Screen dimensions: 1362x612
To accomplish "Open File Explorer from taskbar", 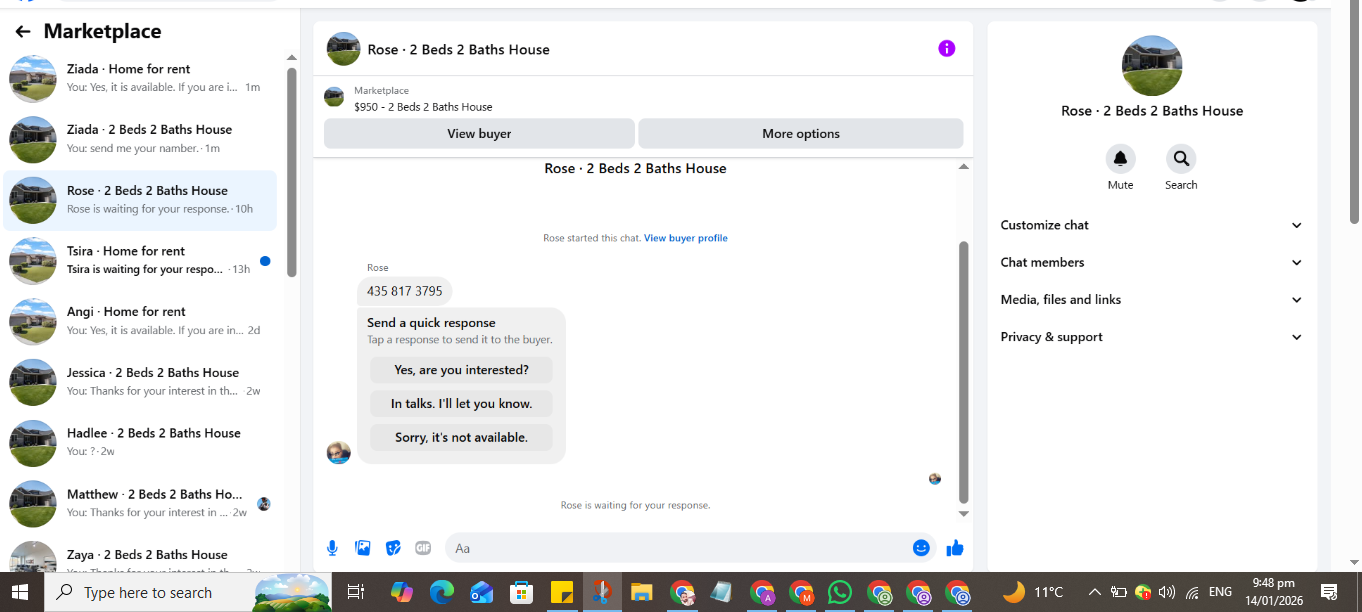I will (x=641, y=592).
